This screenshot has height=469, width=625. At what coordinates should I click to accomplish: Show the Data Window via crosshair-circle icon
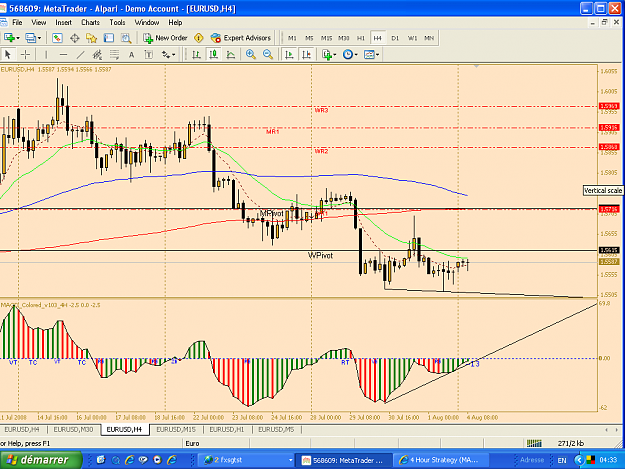75,38
